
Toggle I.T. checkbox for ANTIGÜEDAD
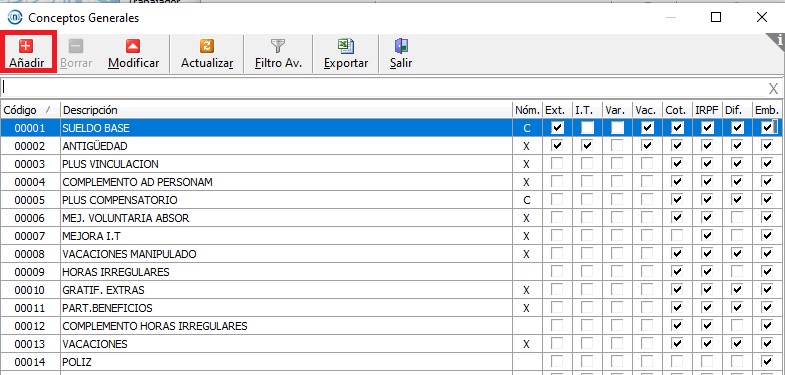click(587, 146)
